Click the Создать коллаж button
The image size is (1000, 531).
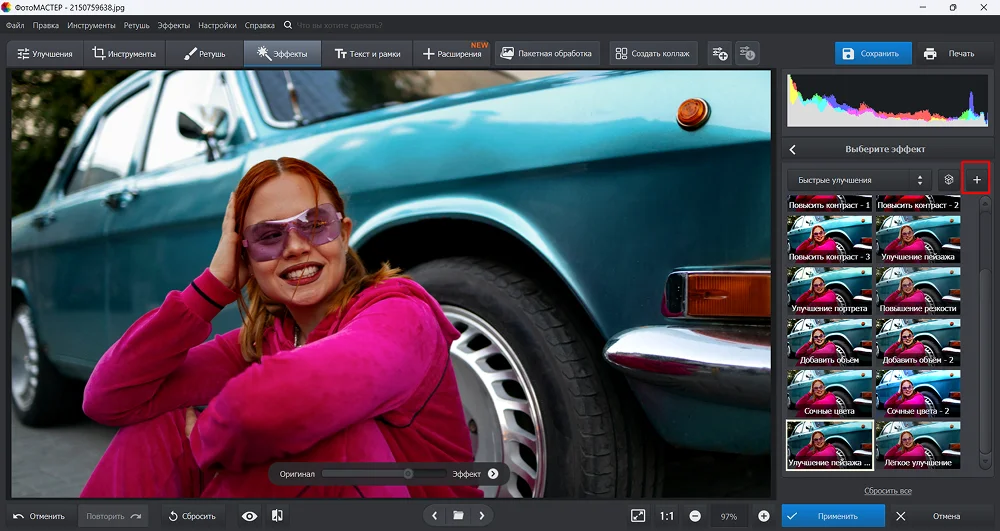[x=654, y=54]
